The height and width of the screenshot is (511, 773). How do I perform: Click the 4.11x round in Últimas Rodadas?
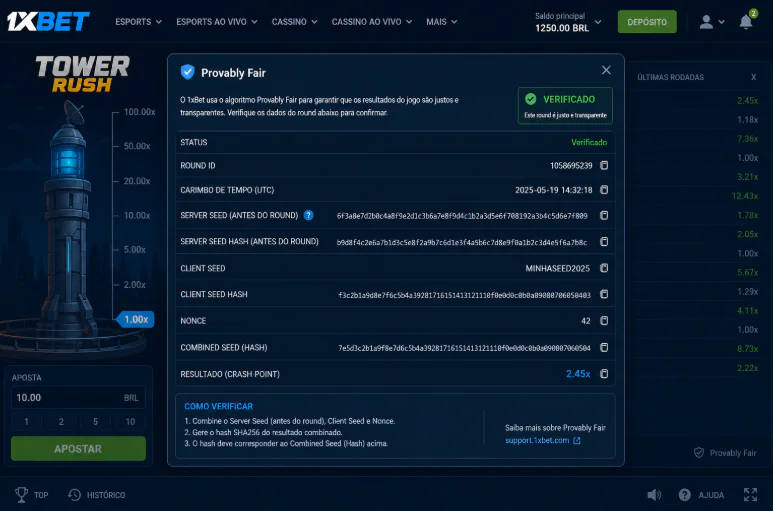click(747, 311)
